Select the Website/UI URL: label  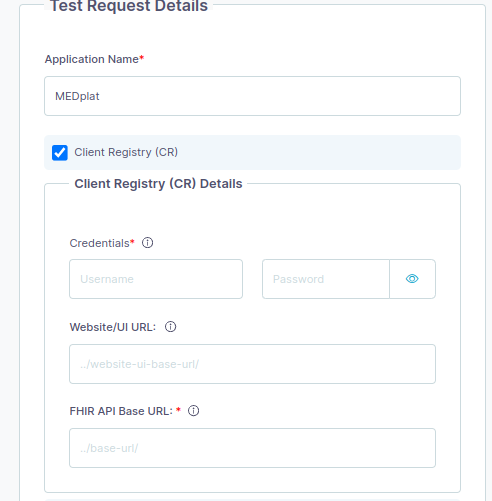(113, 327)
